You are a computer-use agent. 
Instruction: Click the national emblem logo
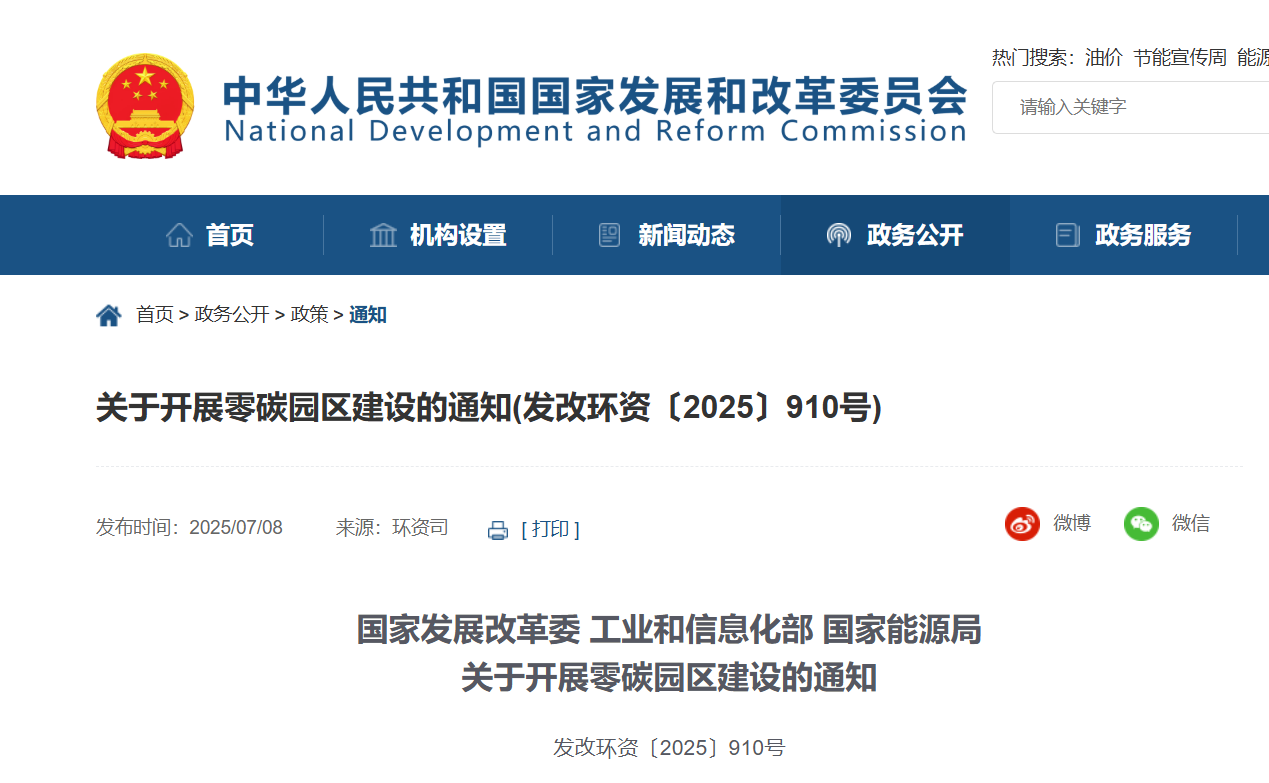[145, 106]
